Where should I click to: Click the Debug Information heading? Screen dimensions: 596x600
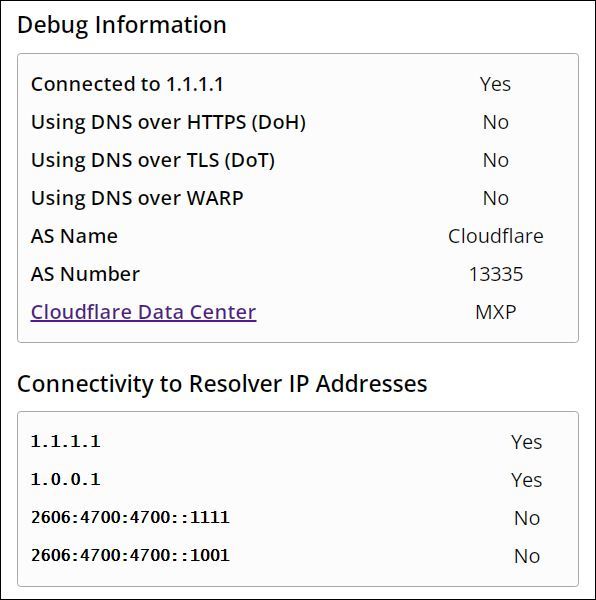[122, 25]
